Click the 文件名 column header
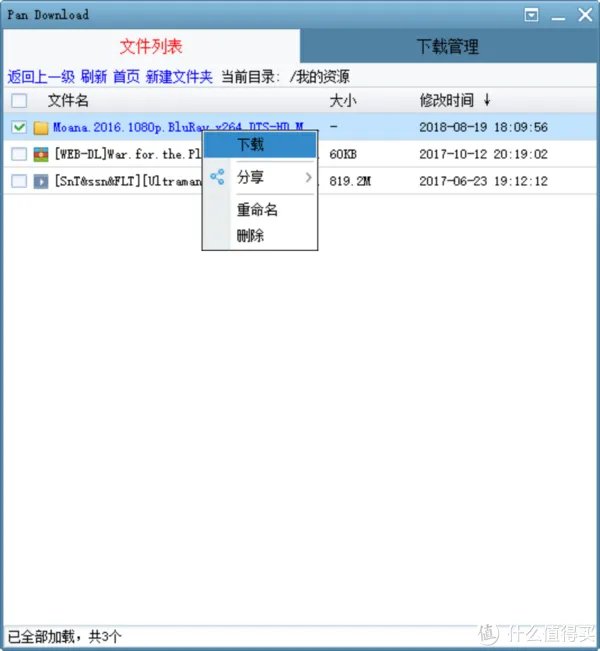The image size is (600, 651). [x=68, y=100]
